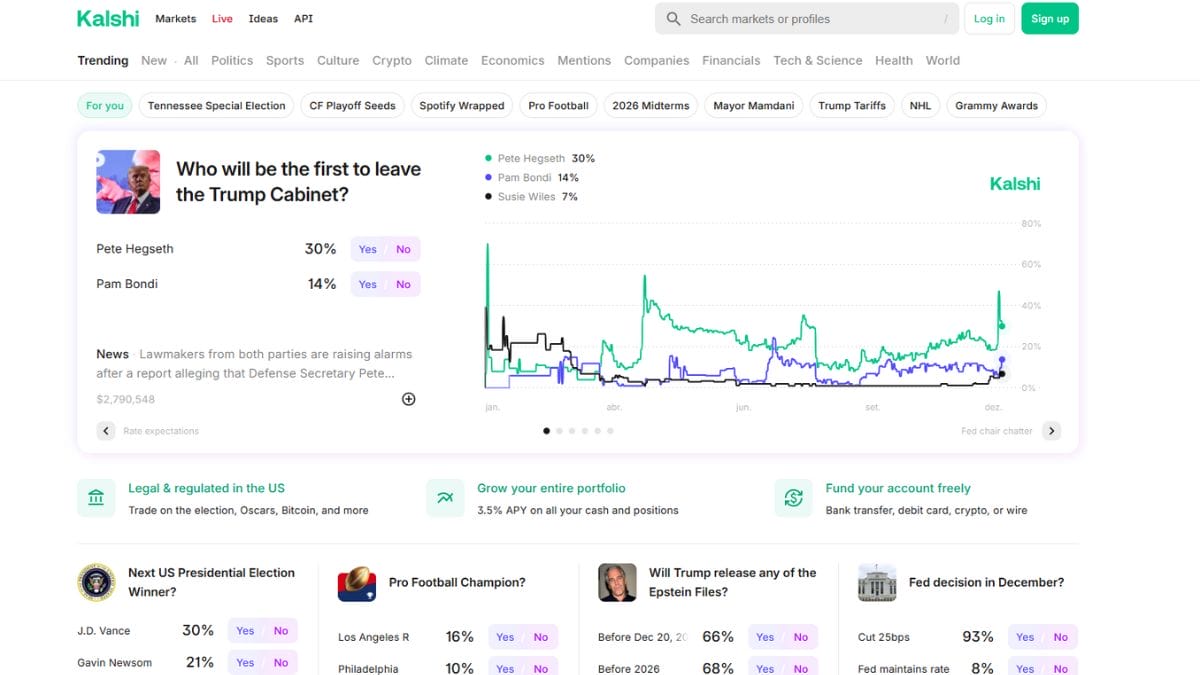This screenshot has height=675, width=1200.
Task: Select the first carousel pagination dot
Action: (x=546, y=431)
